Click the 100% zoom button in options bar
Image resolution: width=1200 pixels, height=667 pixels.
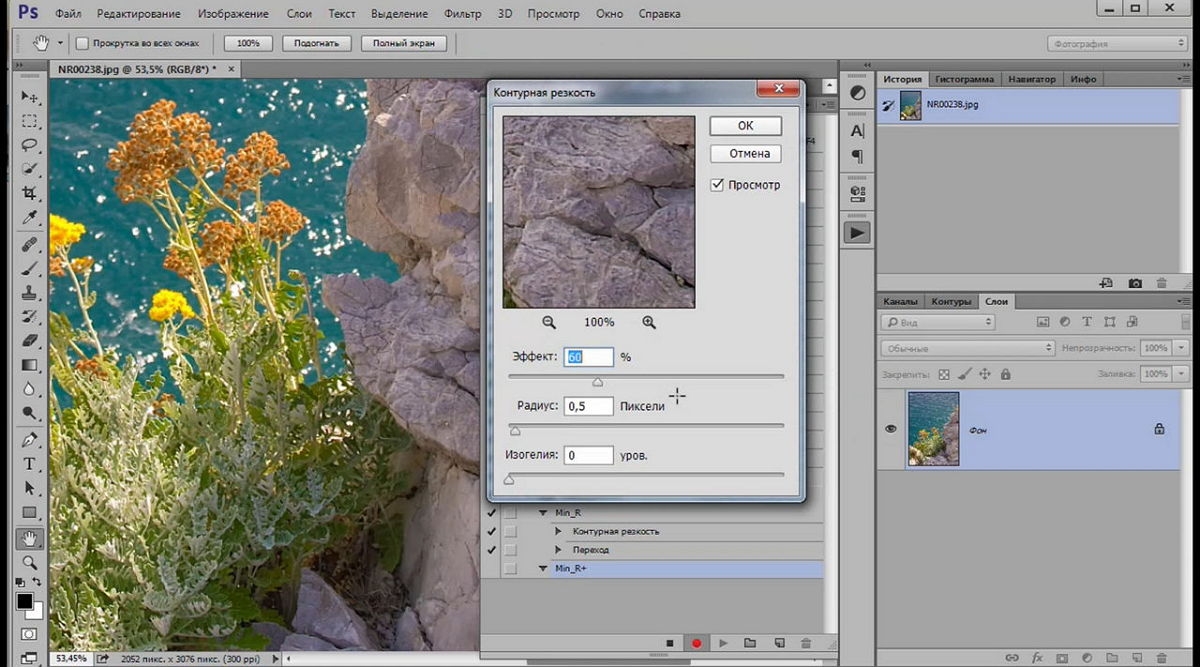coord(248,44)
